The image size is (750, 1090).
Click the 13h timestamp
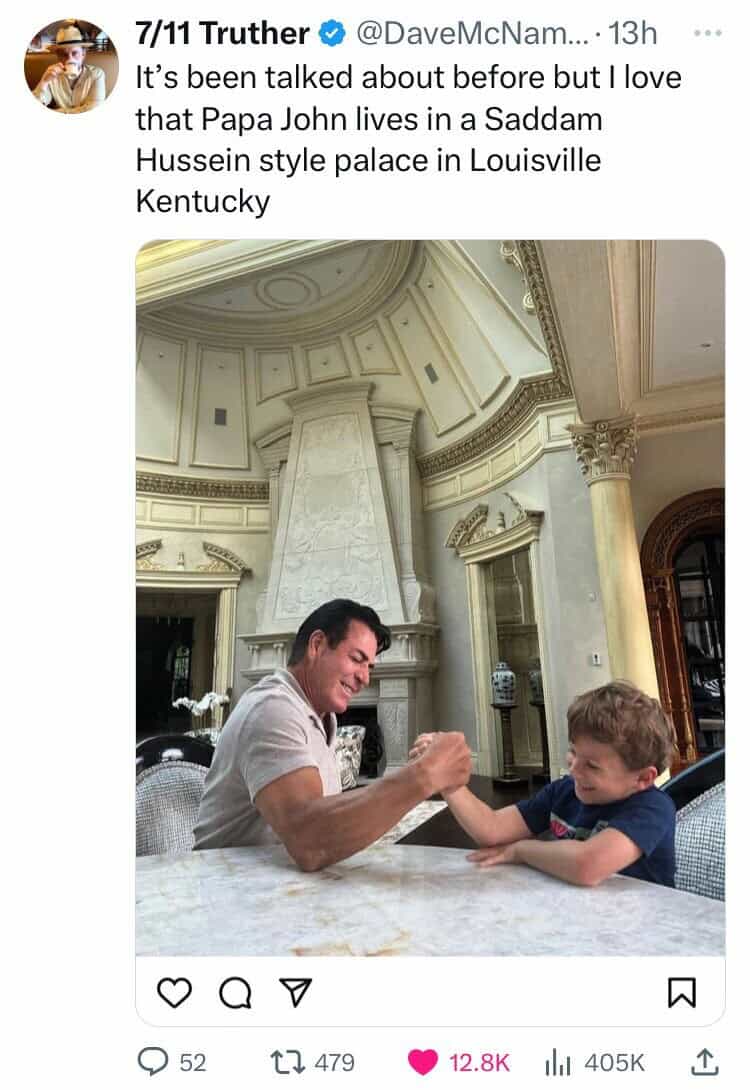pos(633,33)
